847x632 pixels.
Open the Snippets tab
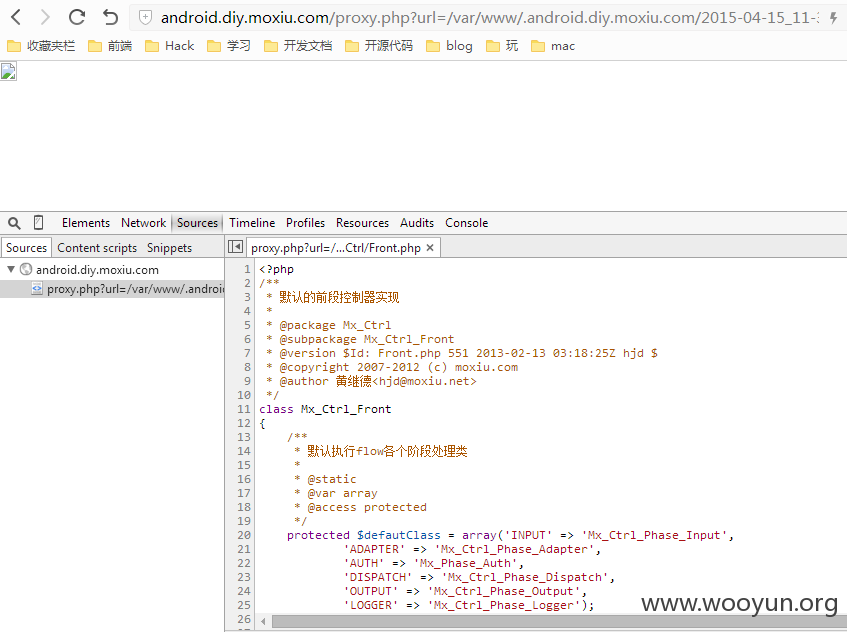click(x=170, y=247)
